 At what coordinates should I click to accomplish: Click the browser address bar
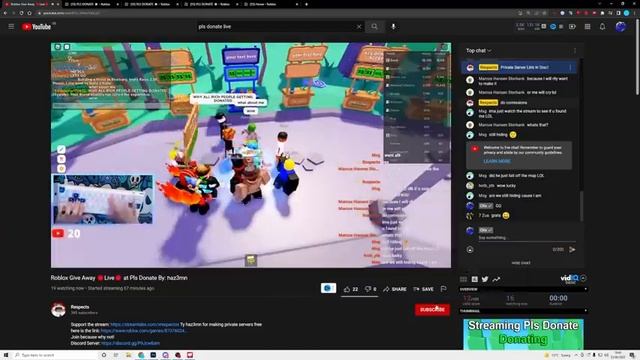click(x=273, y=13)
